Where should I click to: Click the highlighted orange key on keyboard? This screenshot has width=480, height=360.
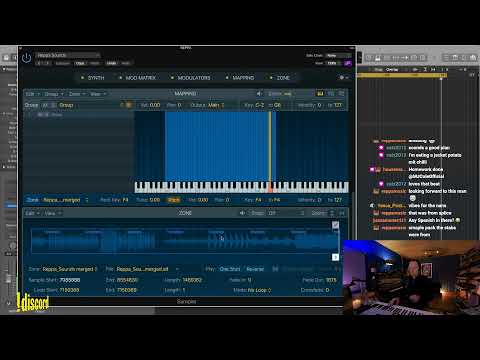(x=270, y=188)
